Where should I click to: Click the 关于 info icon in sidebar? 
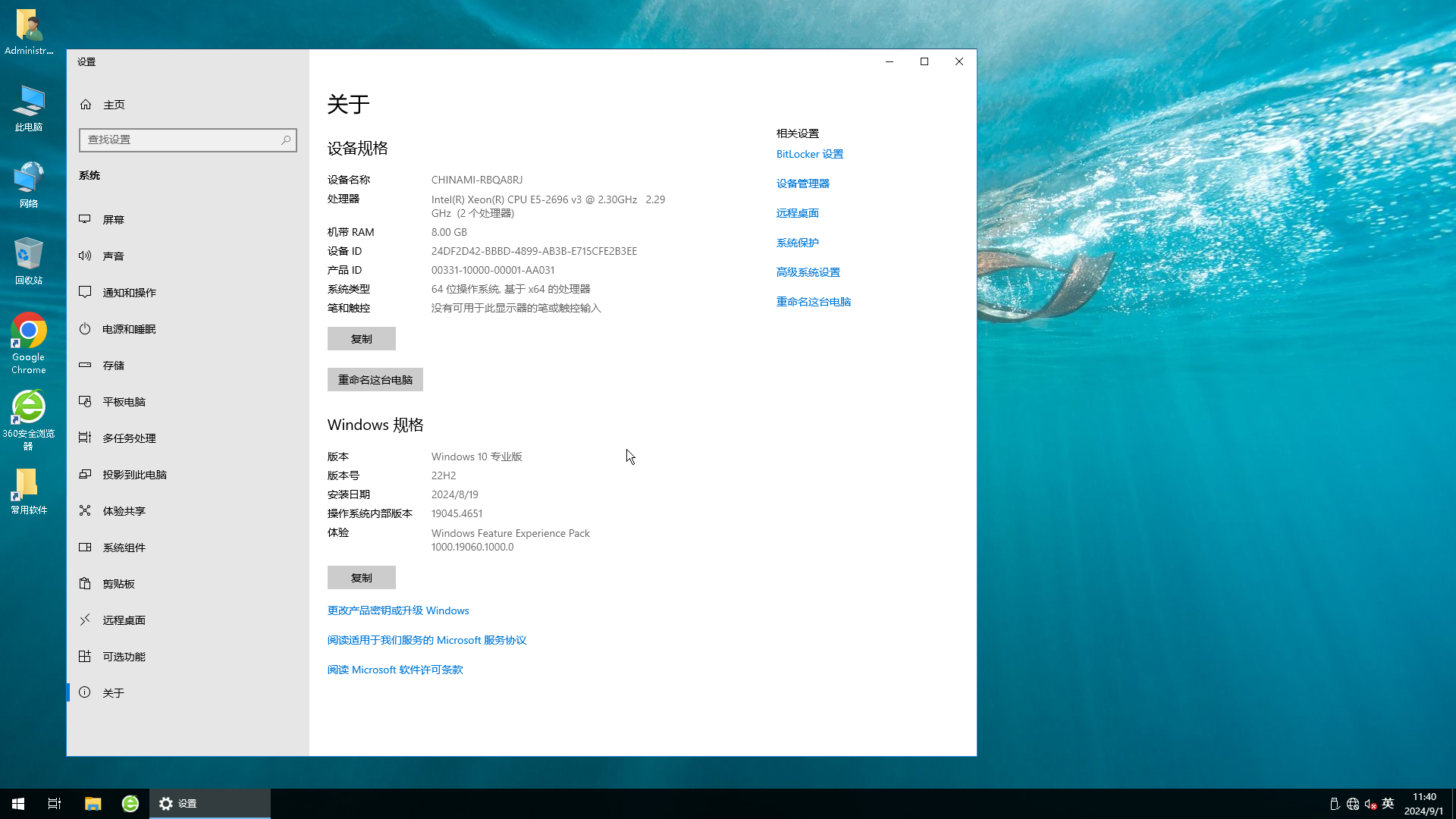[x=85, y=692]
